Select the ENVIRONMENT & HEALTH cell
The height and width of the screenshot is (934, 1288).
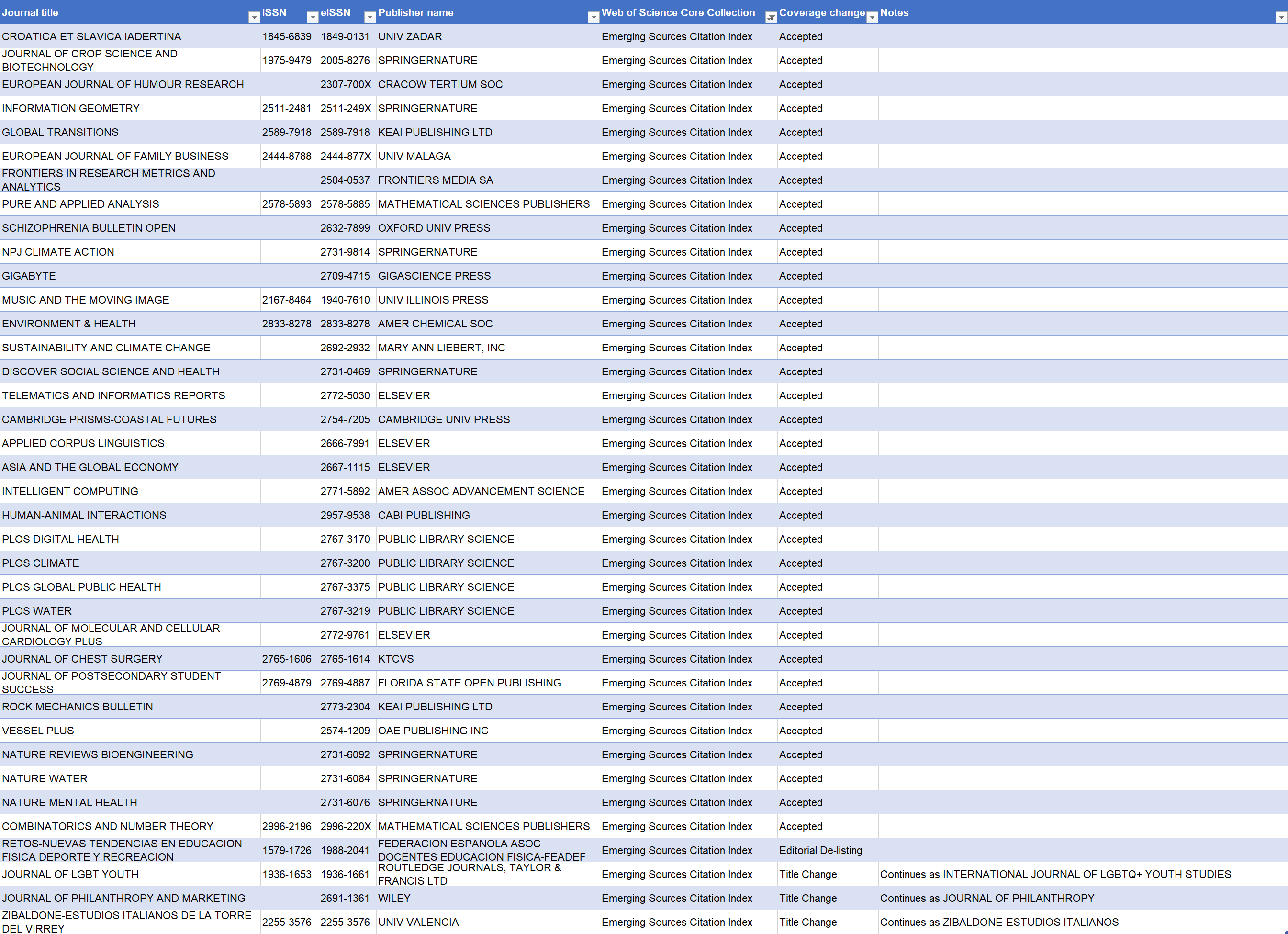point(130,323)
